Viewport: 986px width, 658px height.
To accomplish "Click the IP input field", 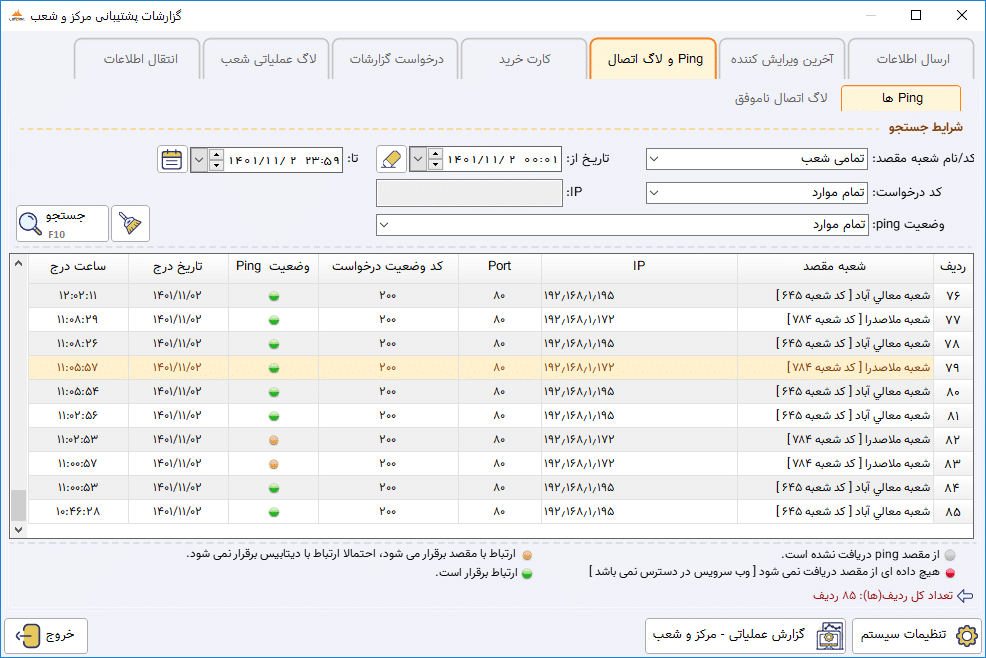I will (x=469, y=192).
